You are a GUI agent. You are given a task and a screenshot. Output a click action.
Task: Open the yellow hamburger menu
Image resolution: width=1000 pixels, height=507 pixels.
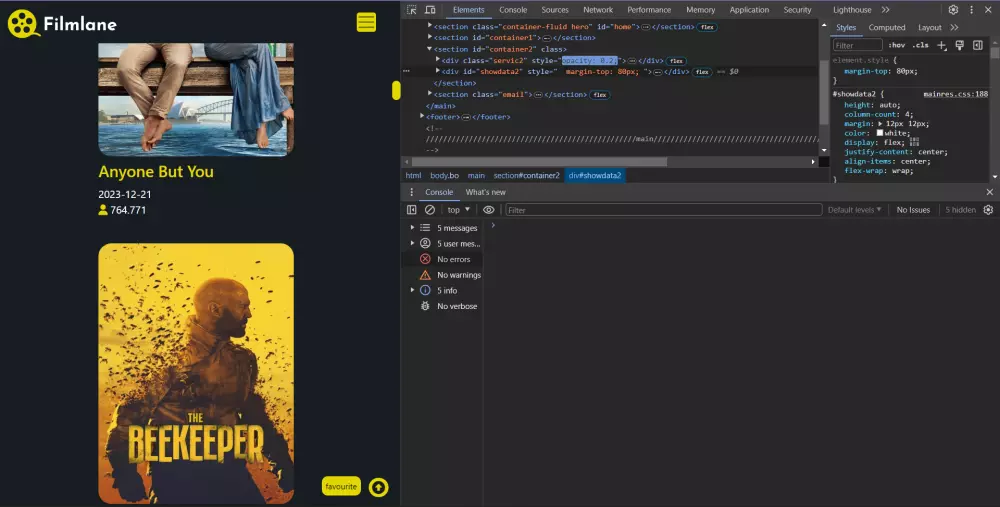click(x=366, y=22)
